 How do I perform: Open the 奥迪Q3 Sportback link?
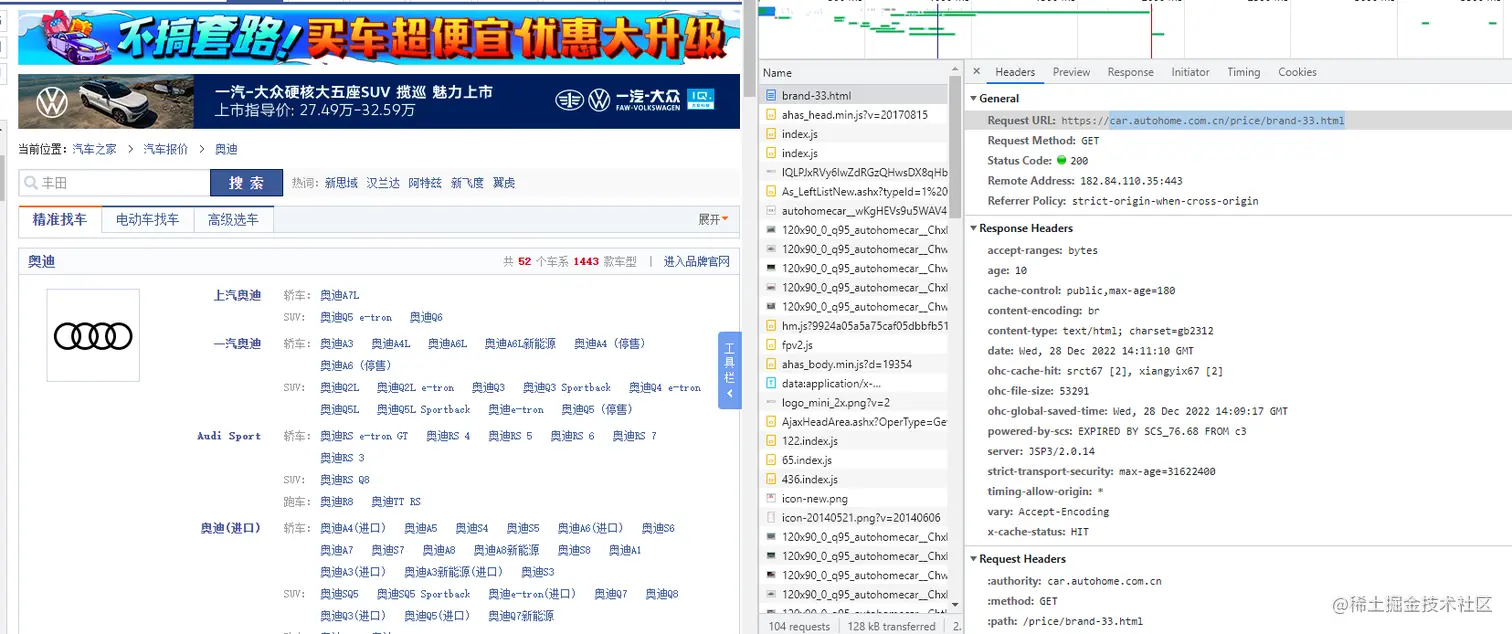click(566, 388)
